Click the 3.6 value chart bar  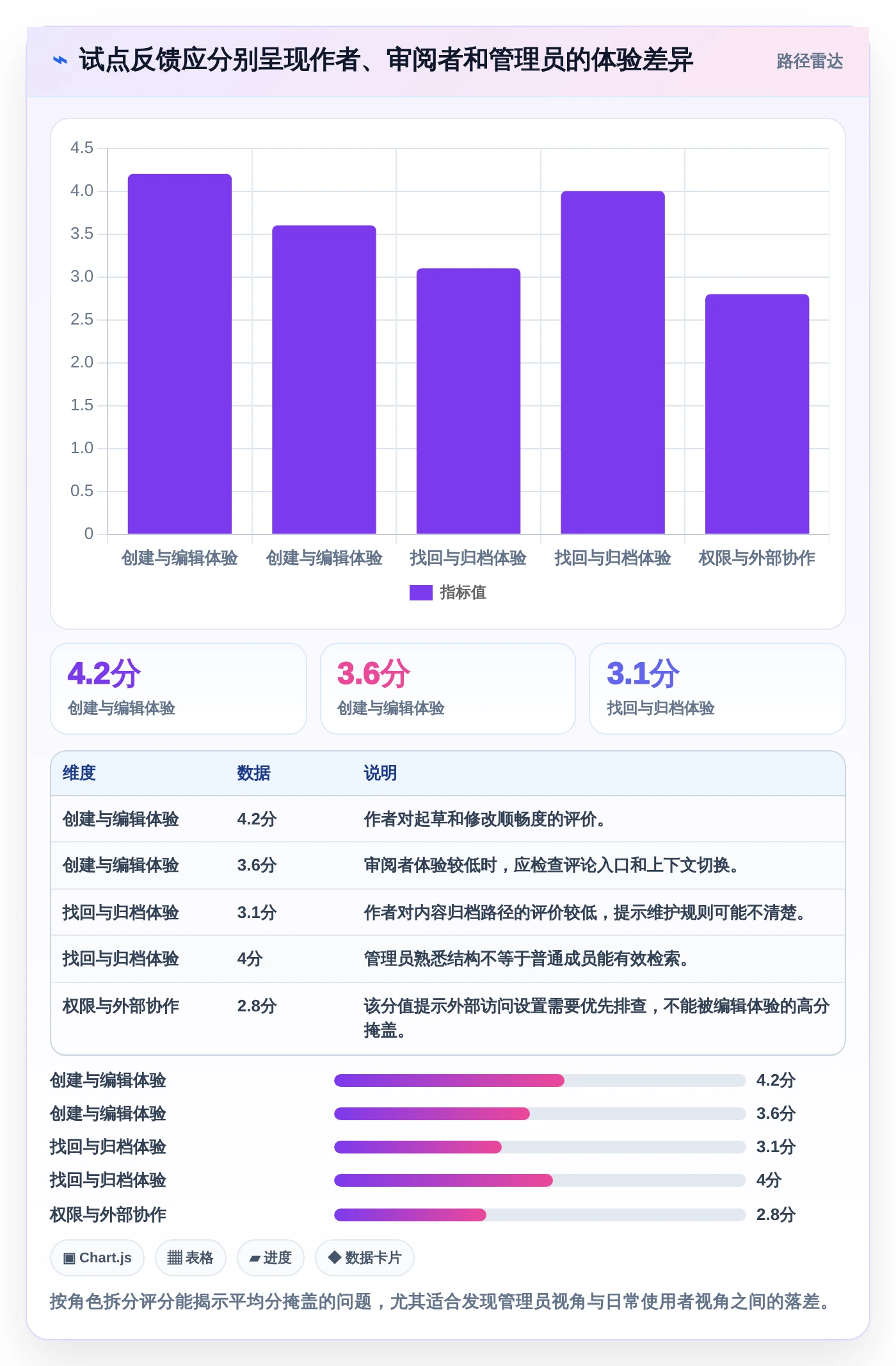(x=324, y=380)
